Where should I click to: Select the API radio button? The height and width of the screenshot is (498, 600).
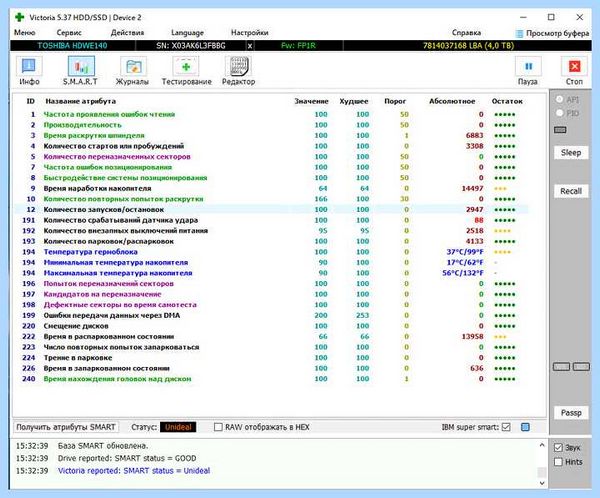[559, 99]
